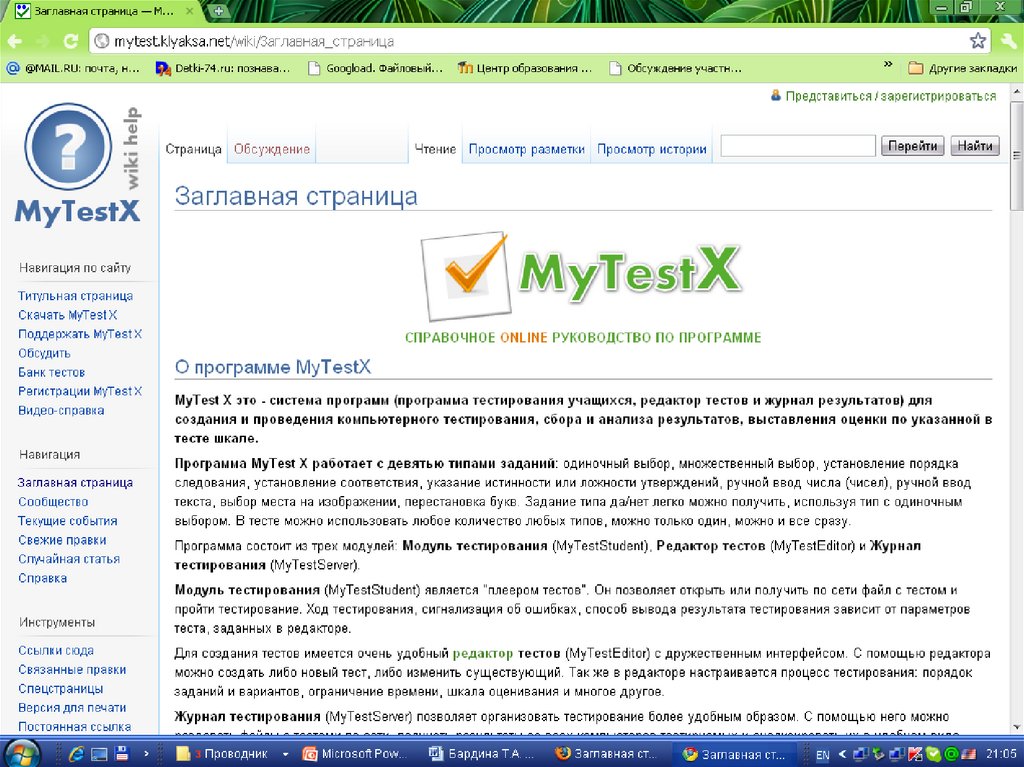Open Обсудить sidebar link
This screenshot has width=1024, height=767.
pos(44,353)
